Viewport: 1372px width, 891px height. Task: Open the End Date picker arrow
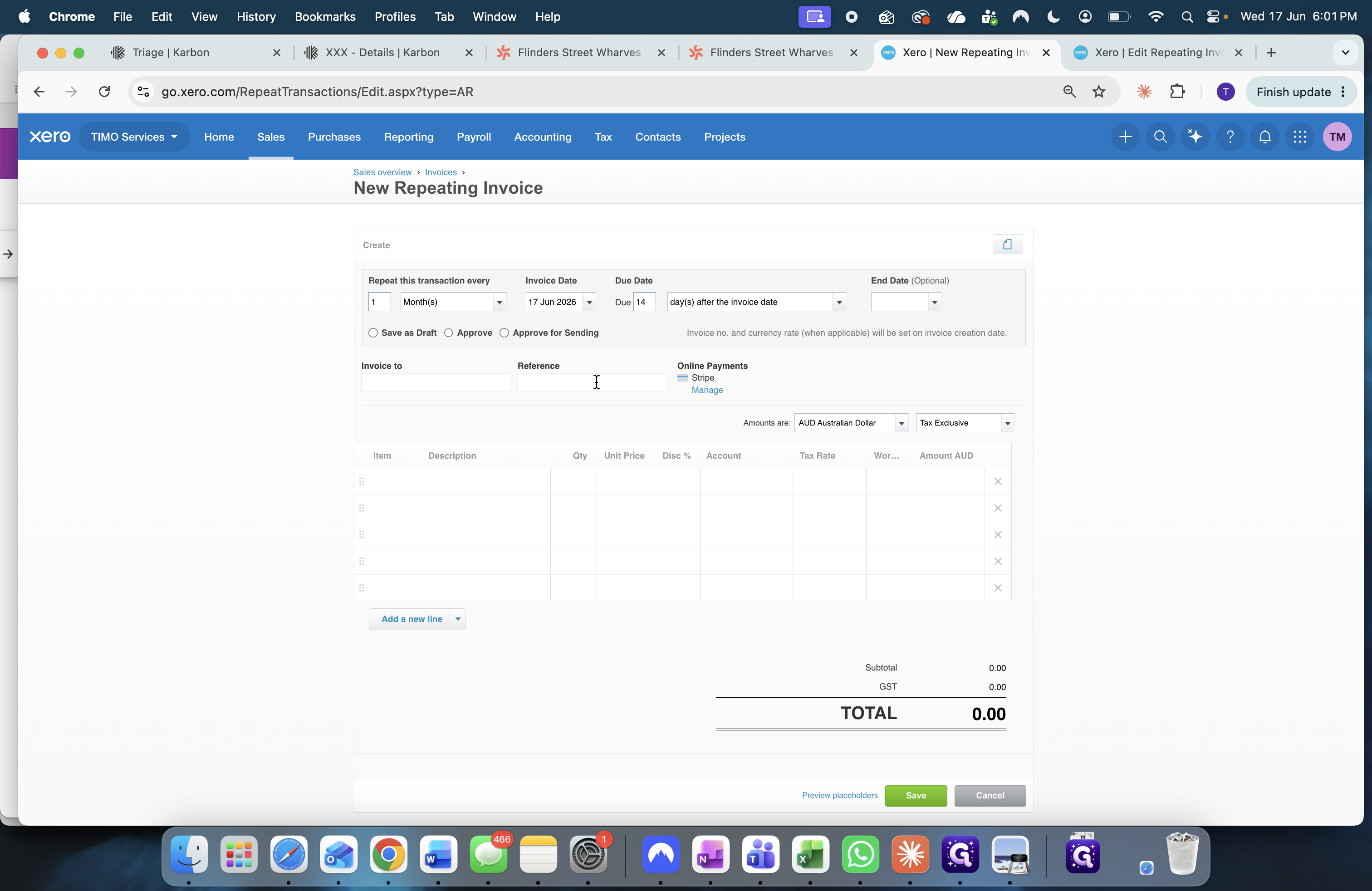935,302
